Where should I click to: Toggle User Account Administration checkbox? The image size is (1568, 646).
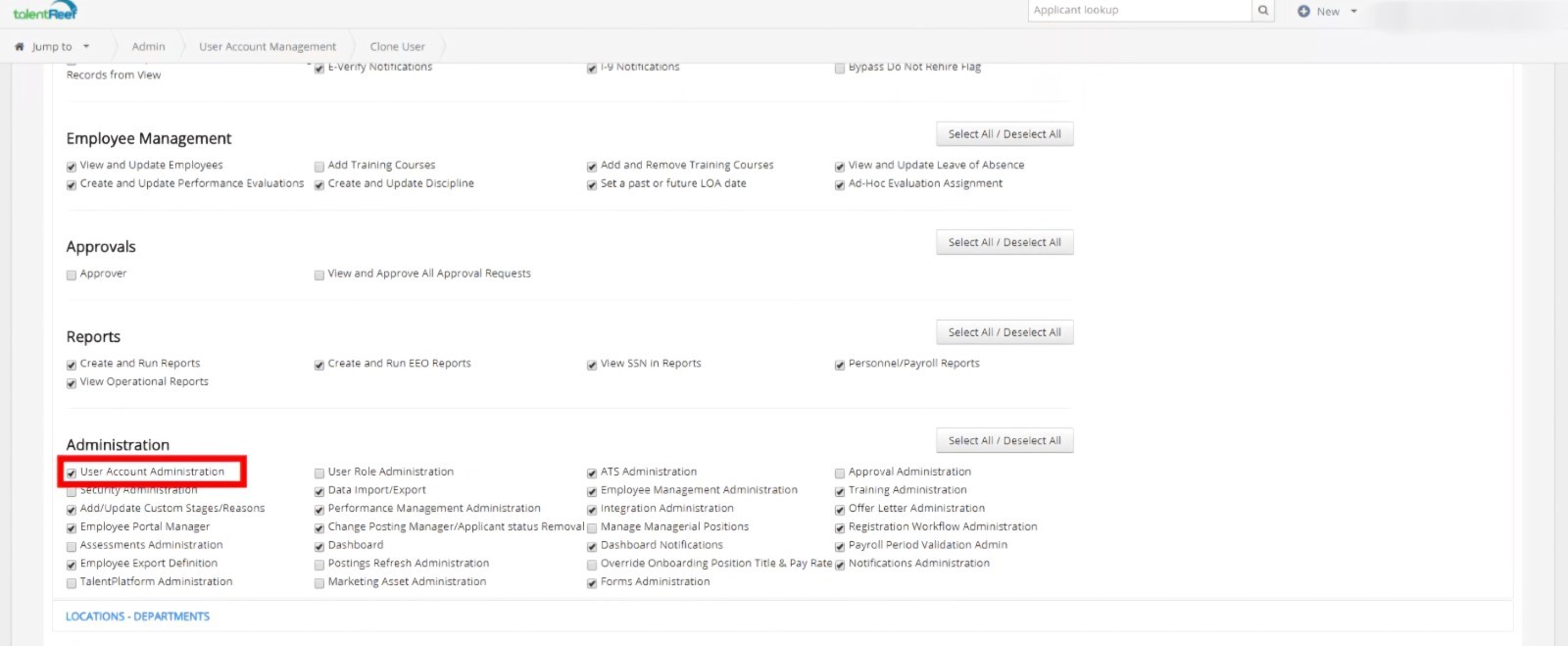[72, 473]
